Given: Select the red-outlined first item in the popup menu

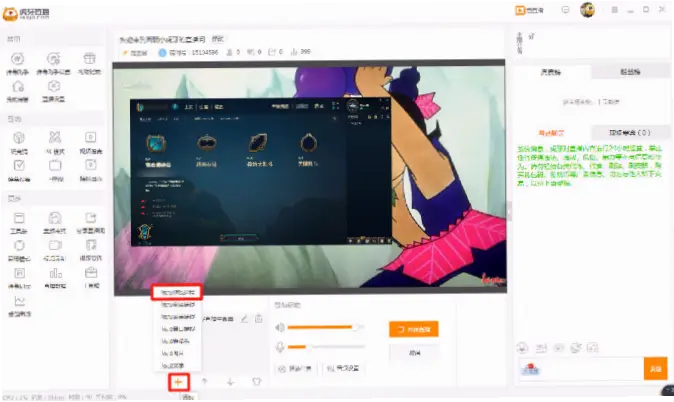Looking at the screenshot, I should pos(177,292).
